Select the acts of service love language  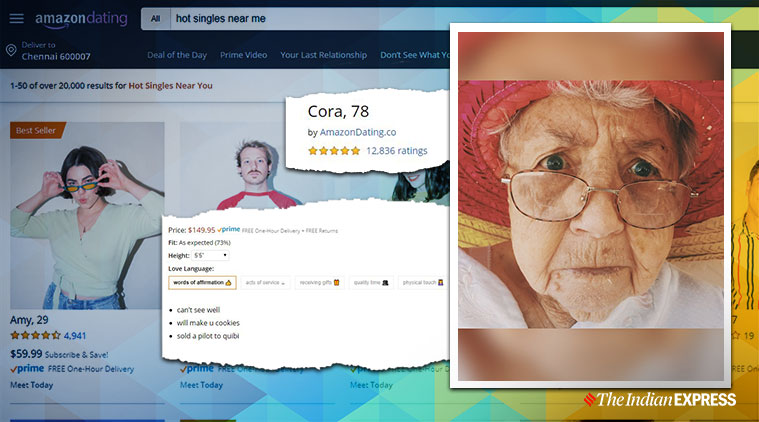pos(265,283)
